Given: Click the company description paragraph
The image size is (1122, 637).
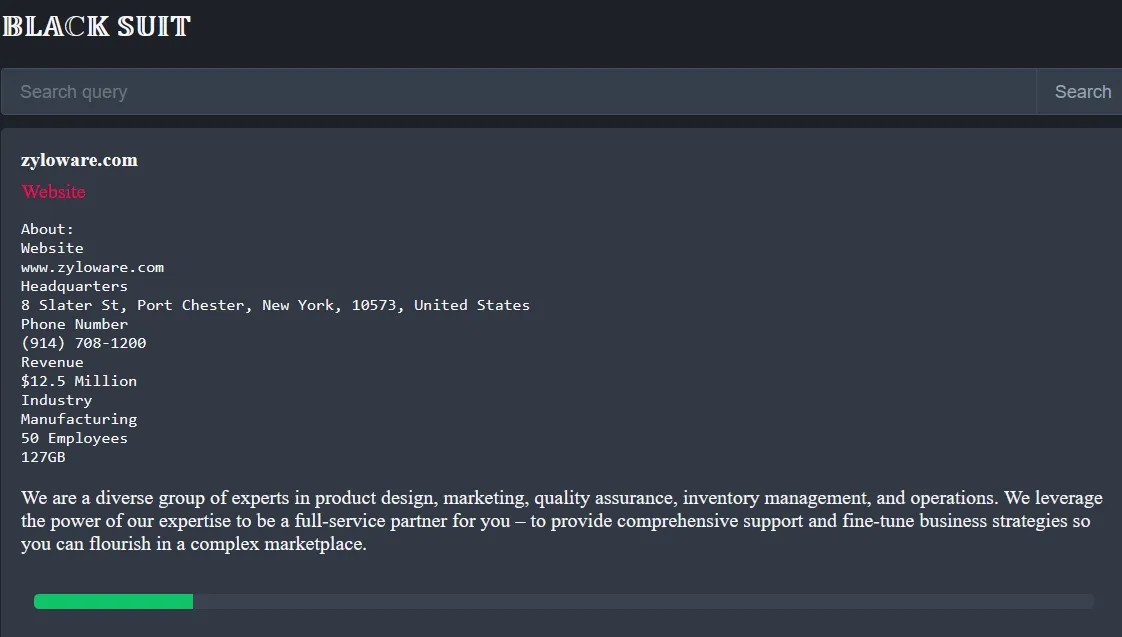Looking at the screenshot, I should pyautogui.click(x=560, y=521).
